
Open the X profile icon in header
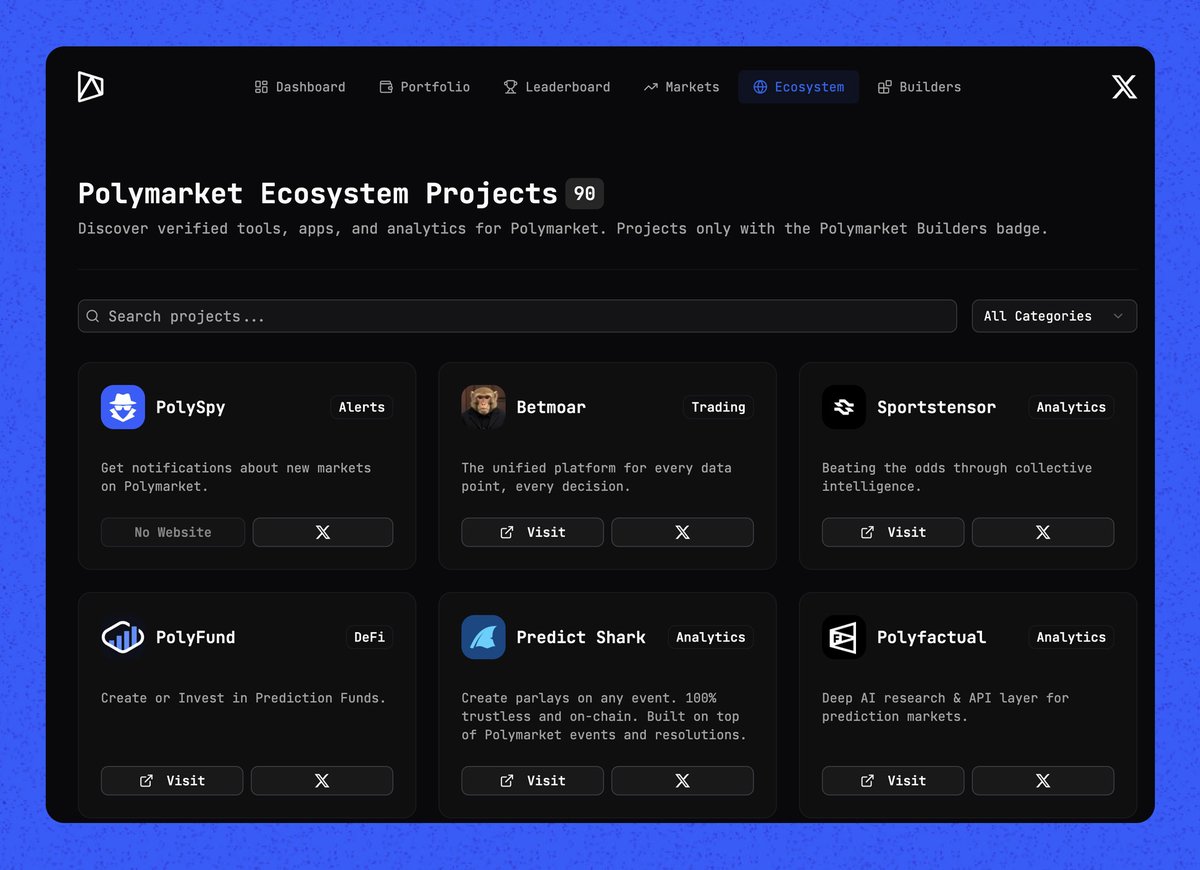pos(1124,87)
